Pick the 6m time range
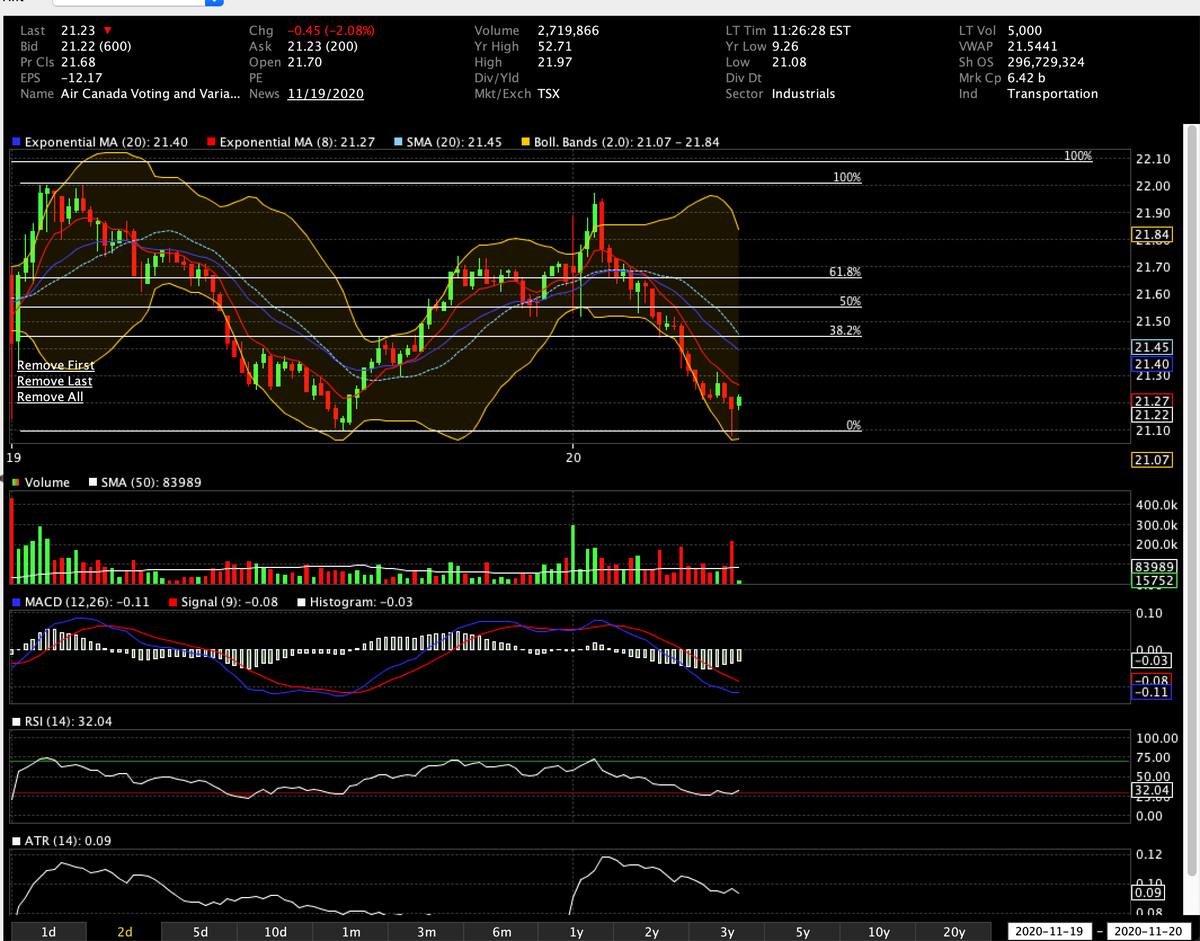1200x941 pixels. point(501,932)
